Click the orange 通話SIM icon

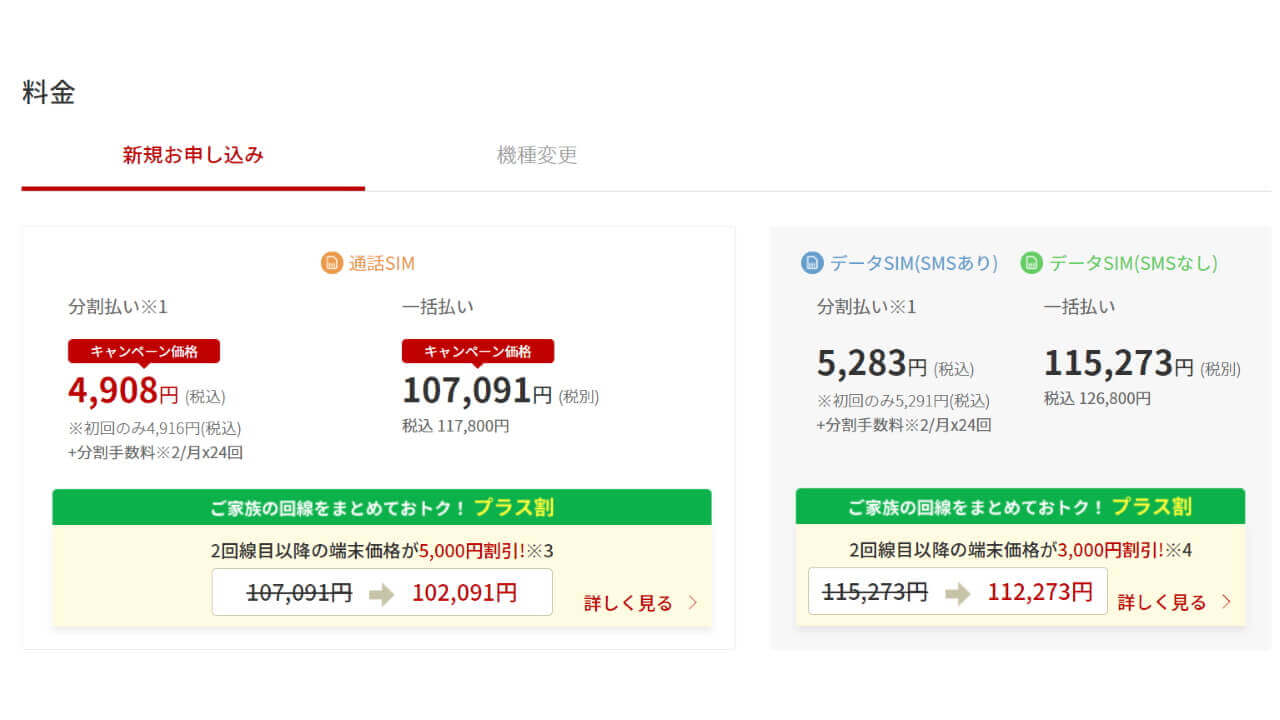[x=331, y=263]
